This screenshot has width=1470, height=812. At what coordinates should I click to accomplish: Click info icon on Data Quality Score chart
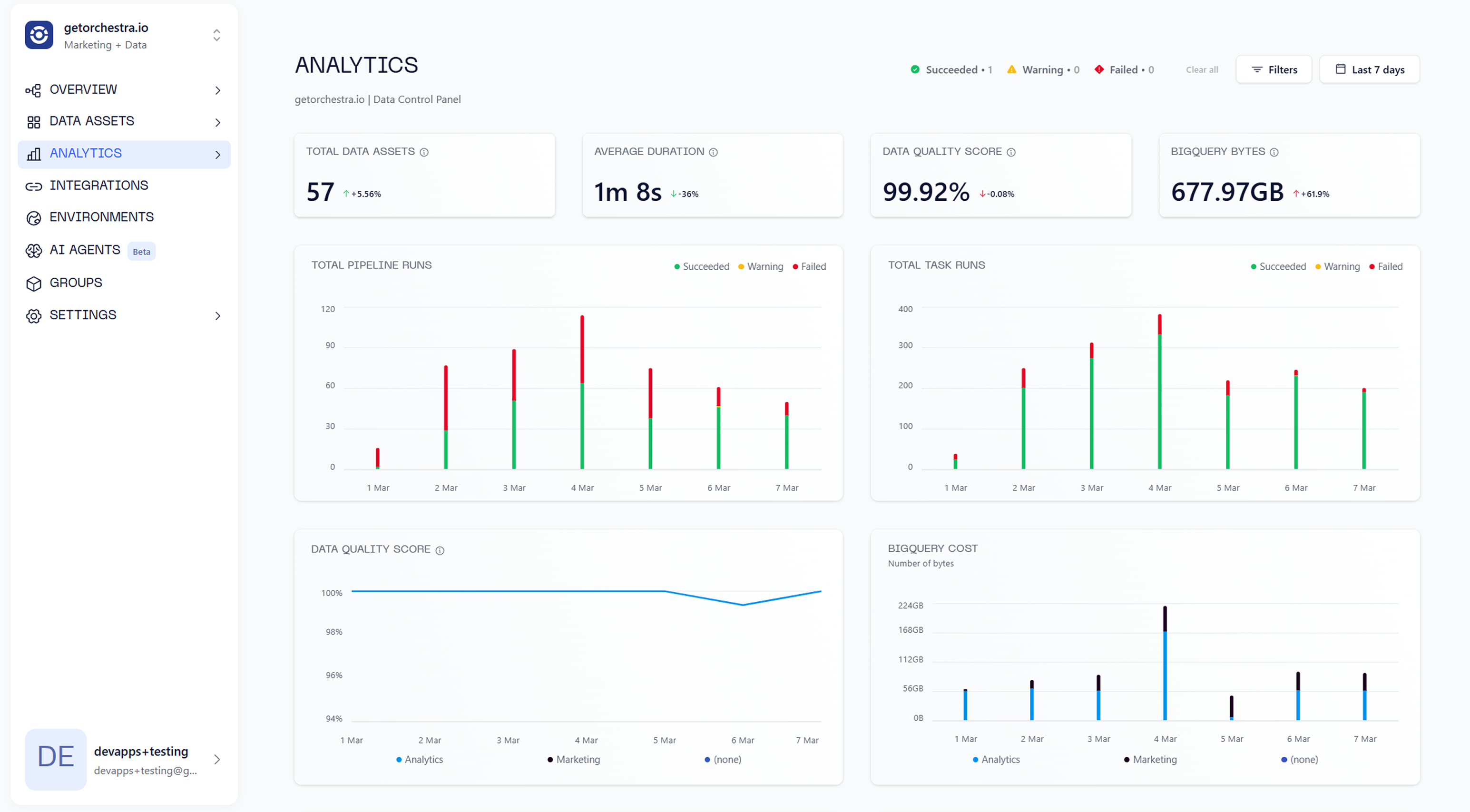pyautogui.click(x=440, y=550)
